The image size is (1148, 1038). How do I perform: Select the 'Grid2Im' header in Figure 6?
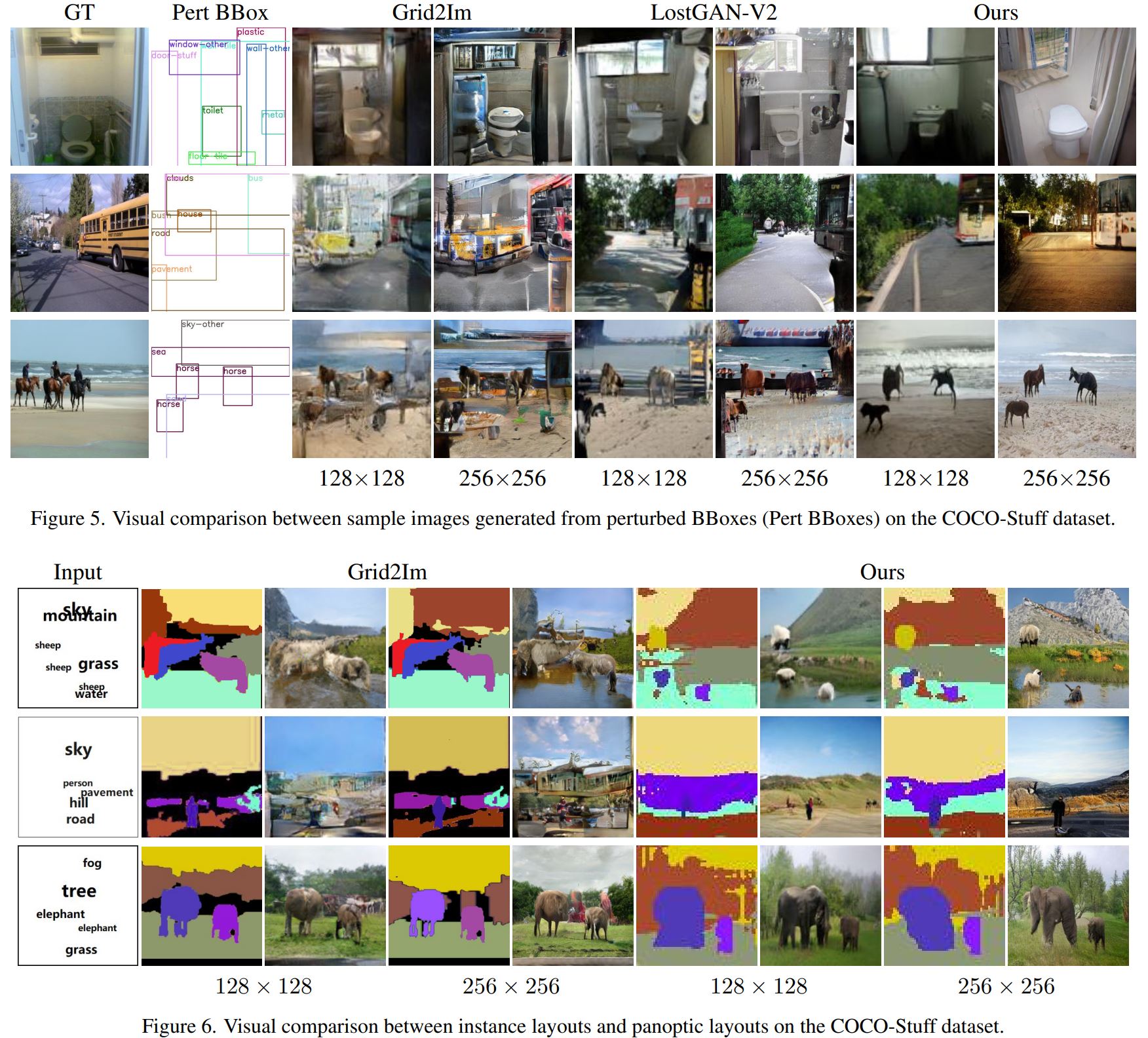387,572
